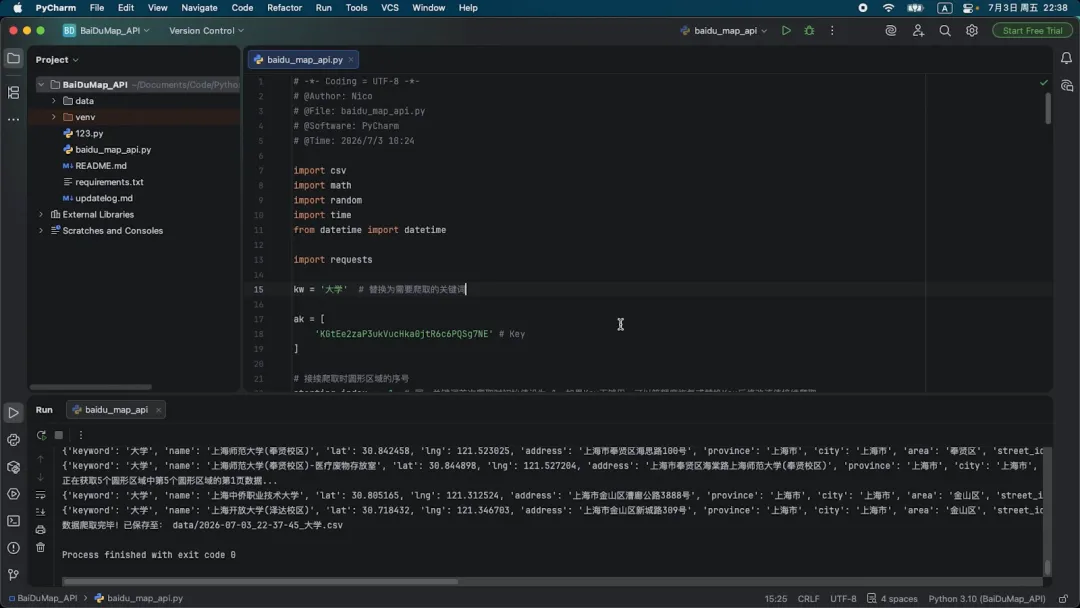Click 4 spaces indent setting
The image size is (1080, 608).
[892, 598]
